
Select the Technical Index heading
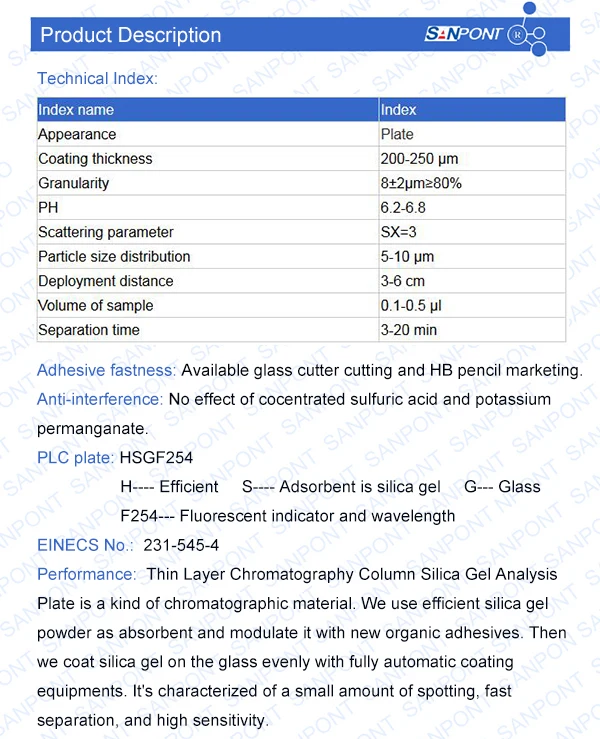tap(97, 78)
